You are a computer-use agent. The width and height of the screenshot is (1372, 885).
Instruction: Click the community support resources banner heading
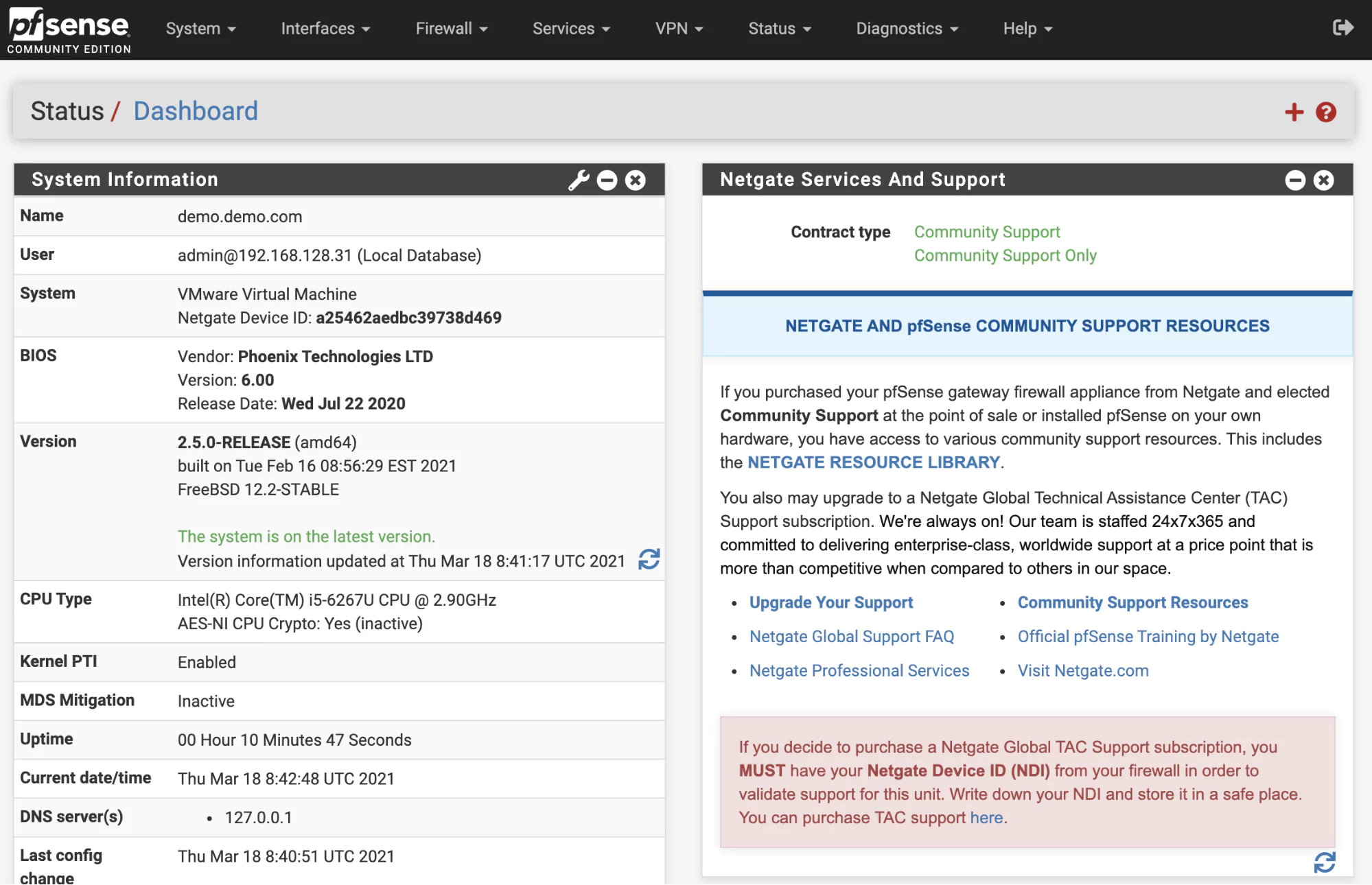tap(1027, 326)
